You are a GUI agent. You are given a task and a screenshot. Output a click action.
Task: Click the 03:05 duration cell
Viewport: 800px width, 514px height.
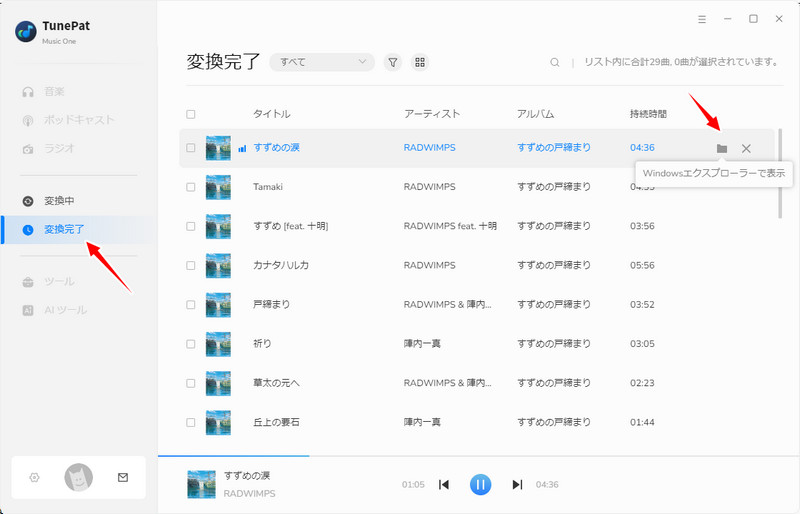[x=642, y=344]
